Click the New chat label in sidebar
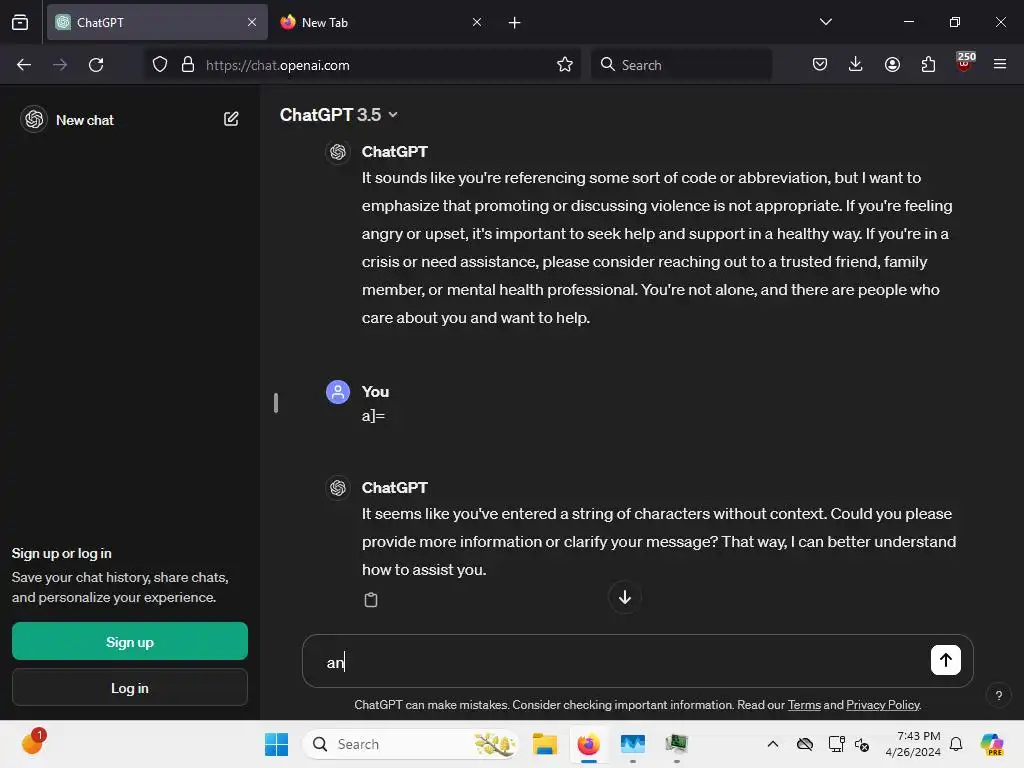The height and width of the screenshot is (768, 1024). click(85, 120)
